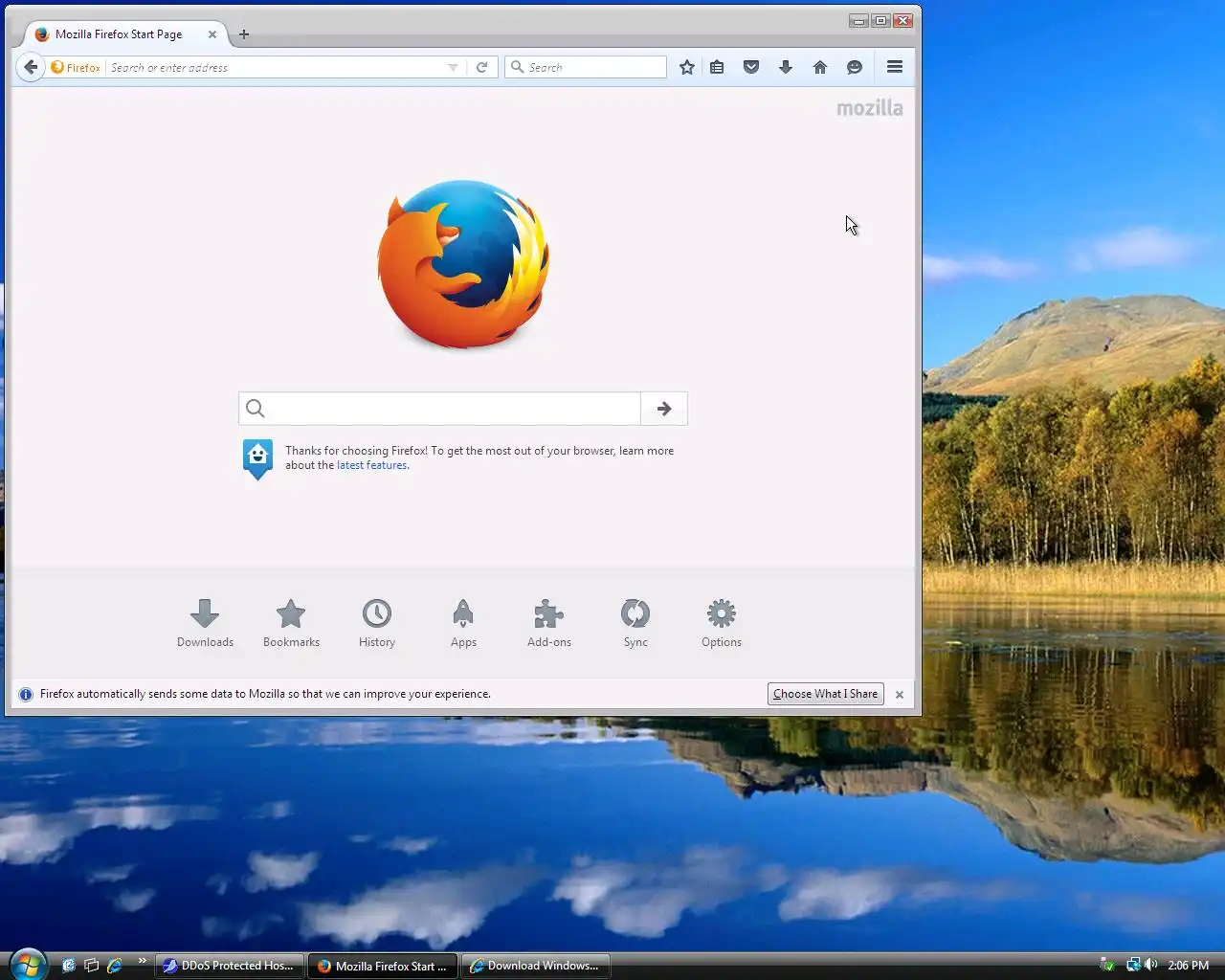
Task: Click the magnifier icon in toolbar search box
Action: coord(518,67)
